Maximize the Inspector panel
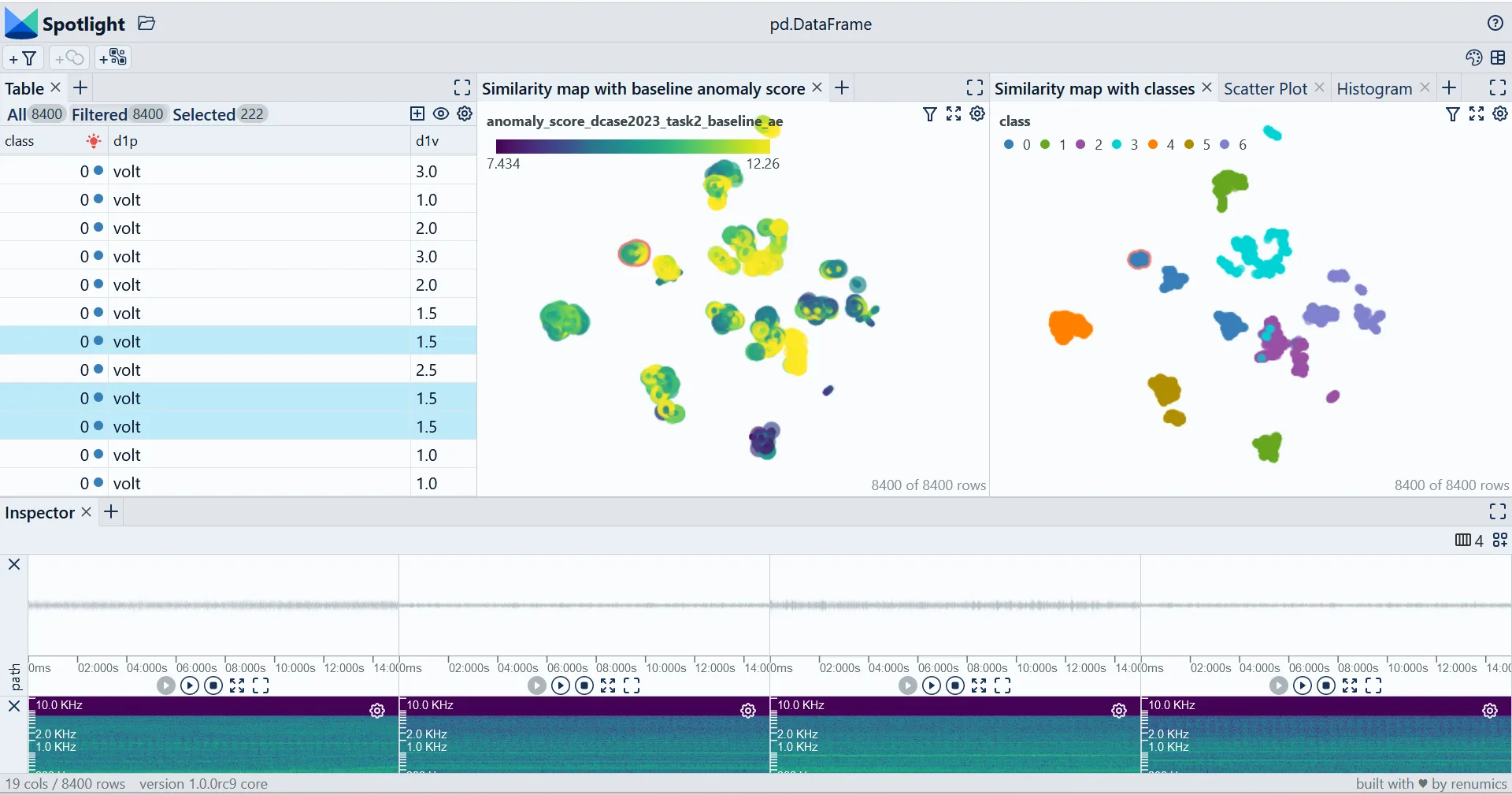Viewport: 1512px width, 795px height. point(1498,511)
